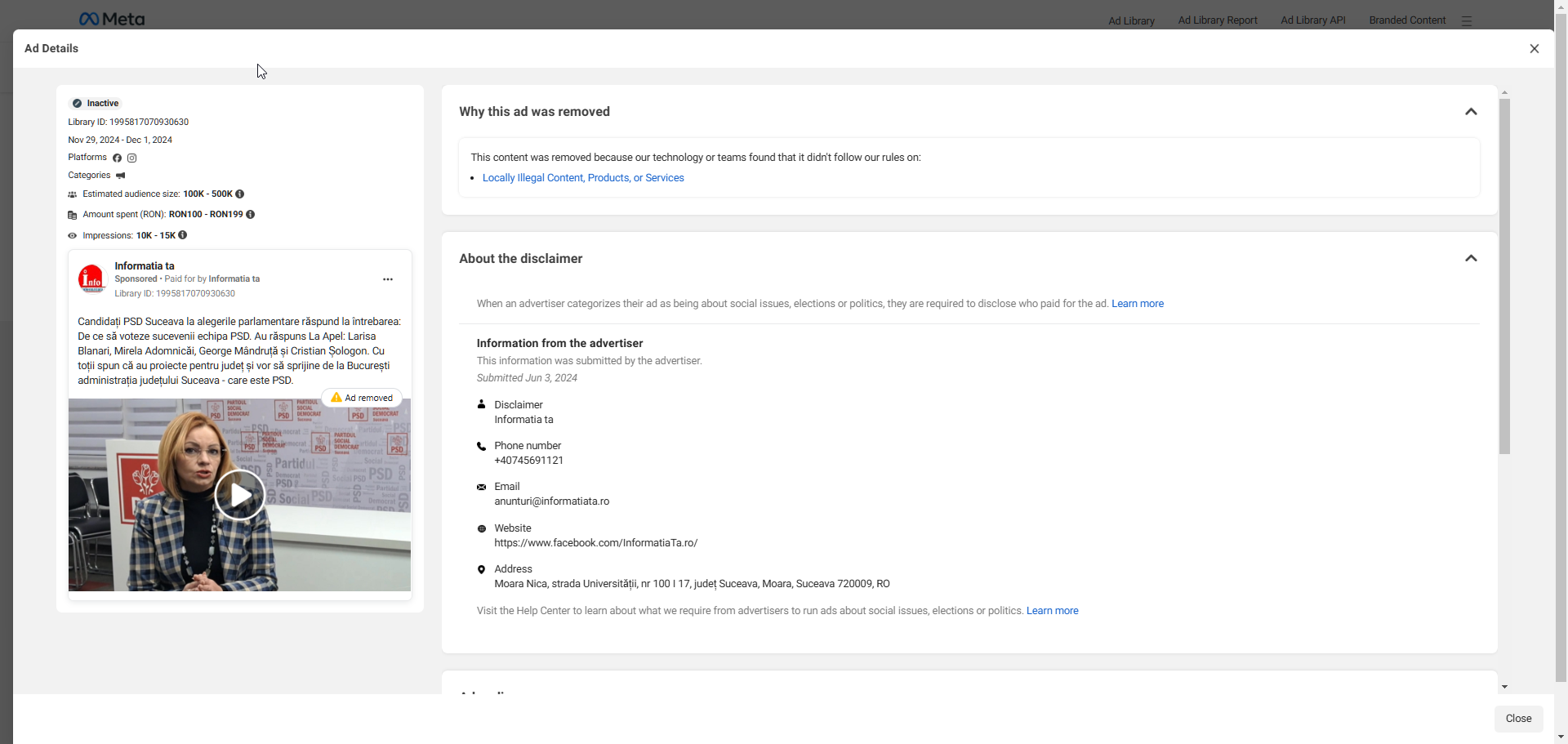Click the Informatia ta advertiser logo
Viewport: 1568px width, 744px height.
(91, 278)
